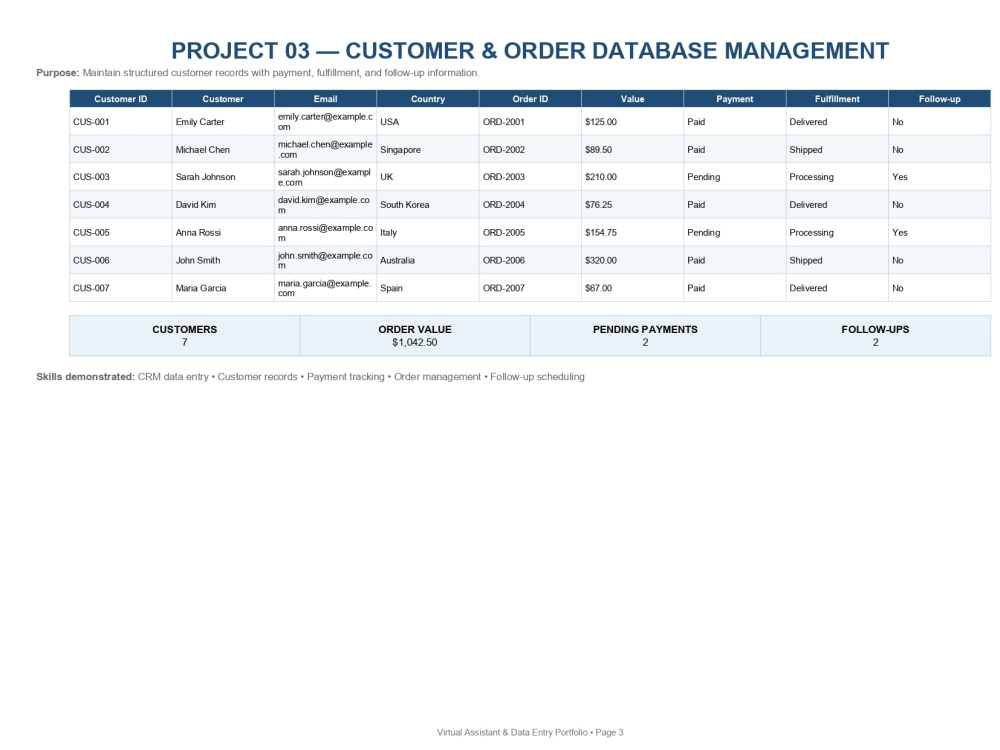
Task: Select customer name John Smith
Action: pyautogui.click(x=198, y=260)
